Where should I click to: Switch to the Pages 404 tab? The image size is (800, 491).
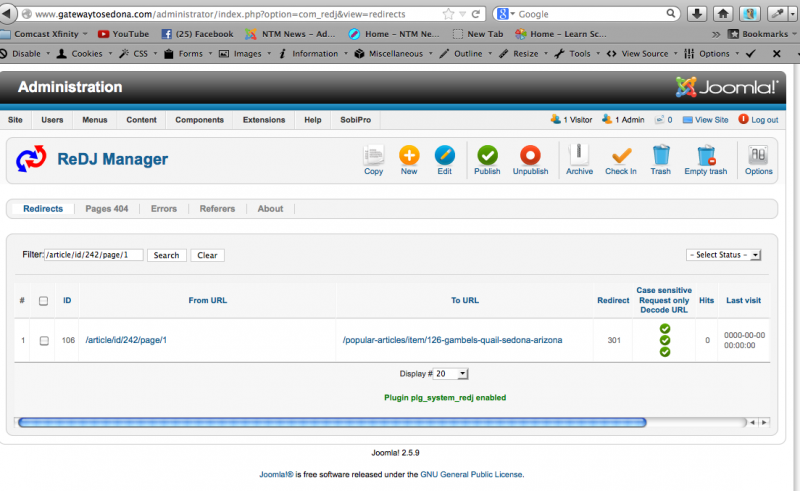click(x=107, y=209)
